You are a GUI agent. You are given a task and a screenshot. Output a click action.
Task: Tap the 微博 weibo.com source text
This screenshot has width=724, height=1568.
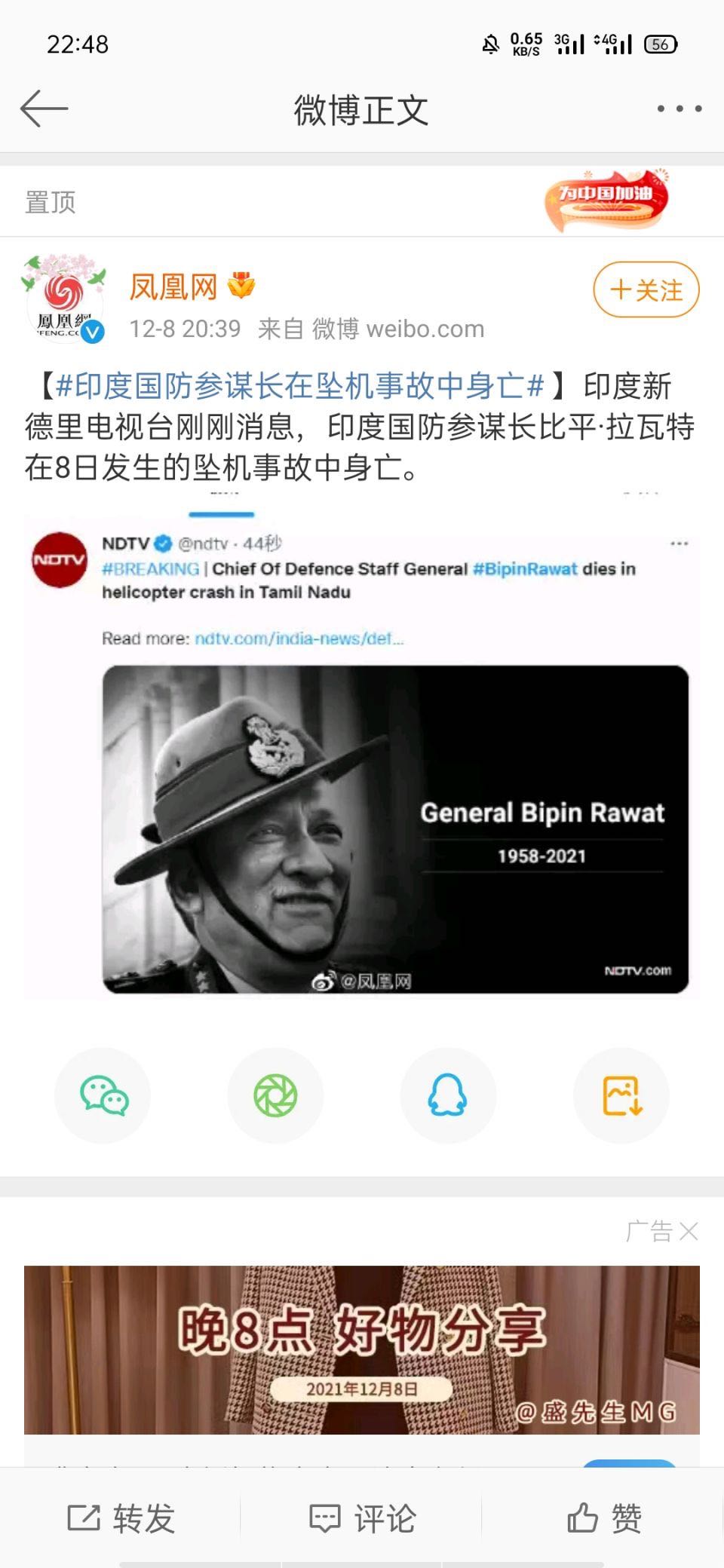(397, 329)
